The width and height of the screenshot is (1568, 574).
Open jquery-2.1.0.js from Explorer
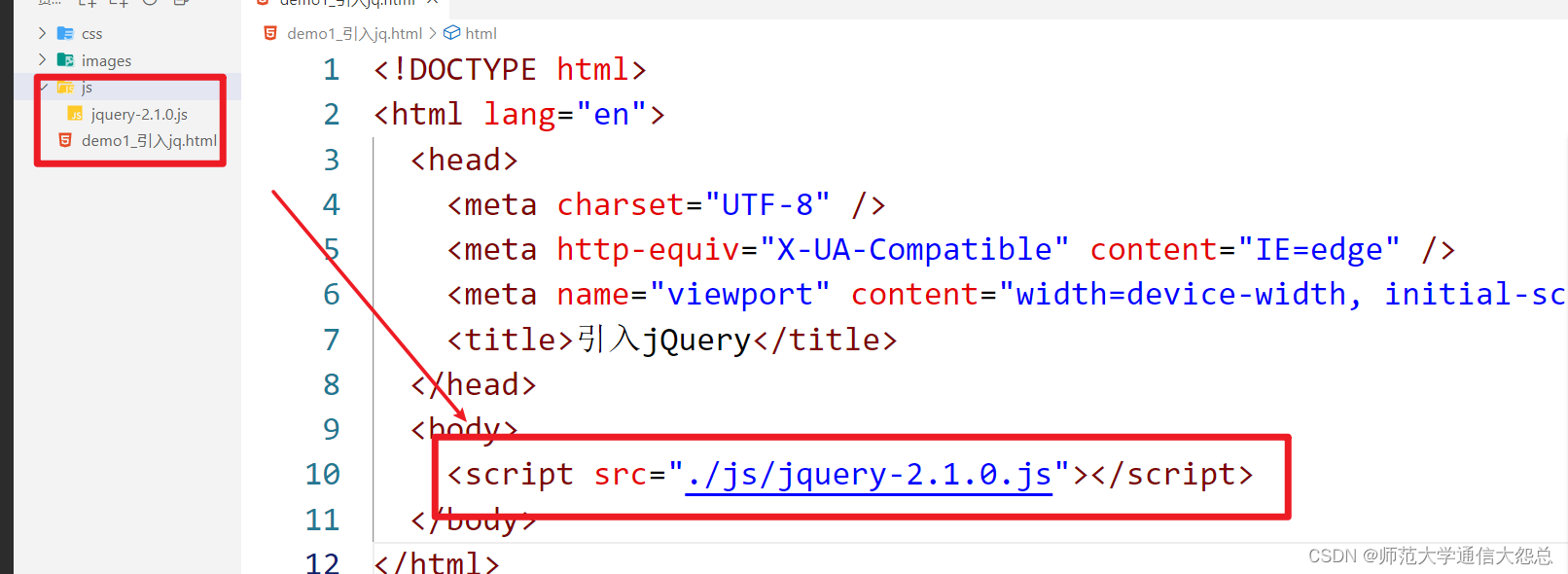pyautogui.click(x=139, y=114)
